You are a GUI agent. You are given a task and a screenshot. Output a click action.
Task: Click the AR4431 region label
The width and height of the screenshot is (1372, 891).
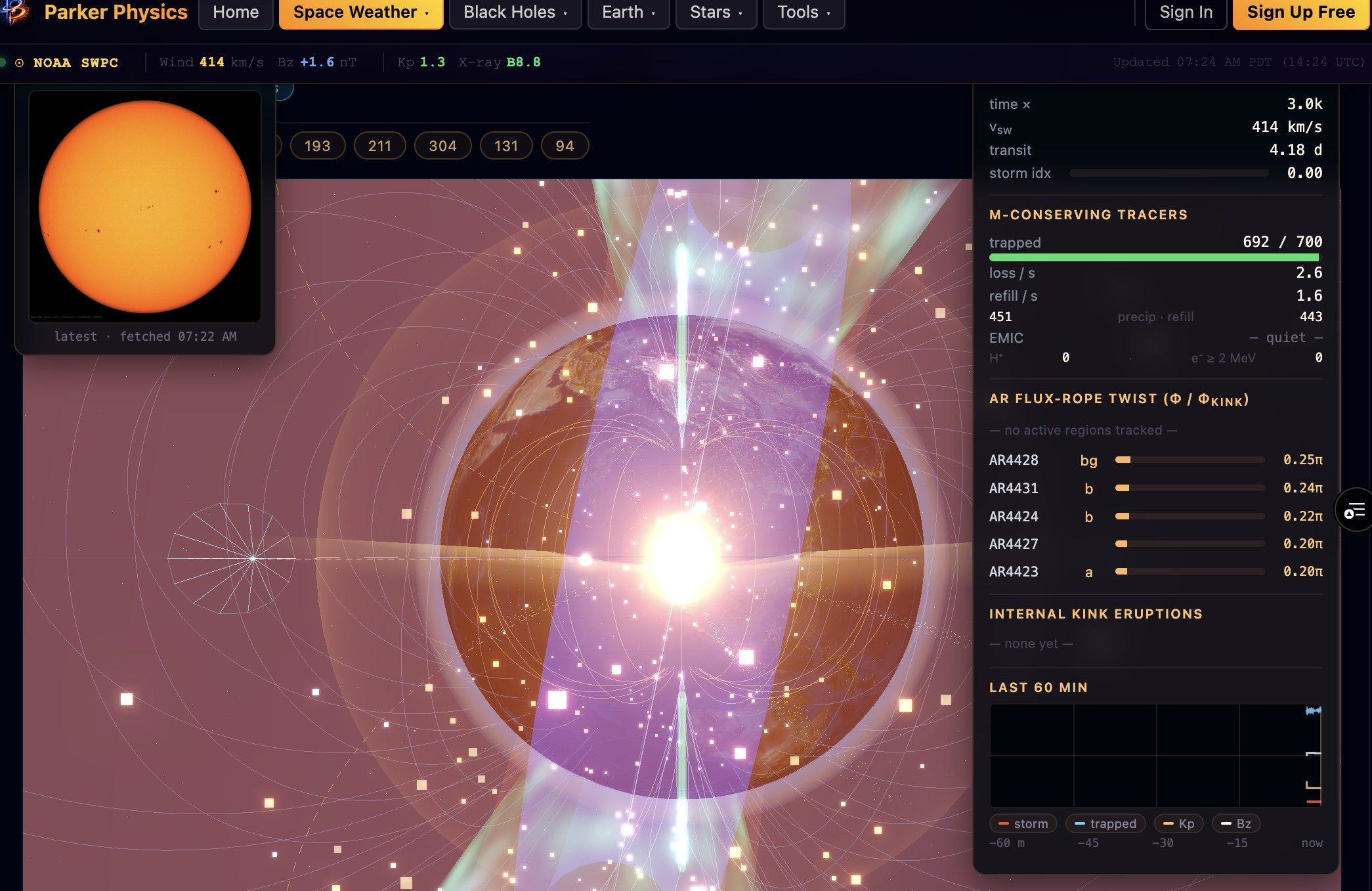(x=1014, y=489)
